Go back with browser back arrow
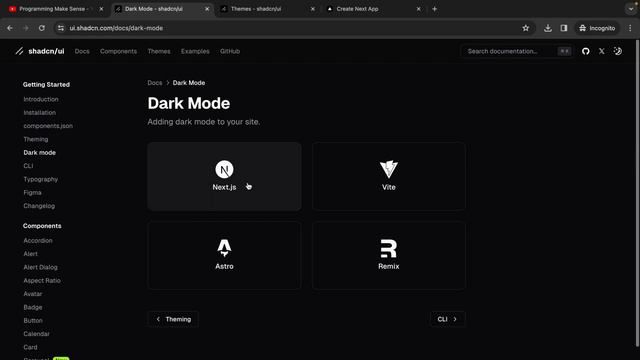 click(x=10, y=28)
